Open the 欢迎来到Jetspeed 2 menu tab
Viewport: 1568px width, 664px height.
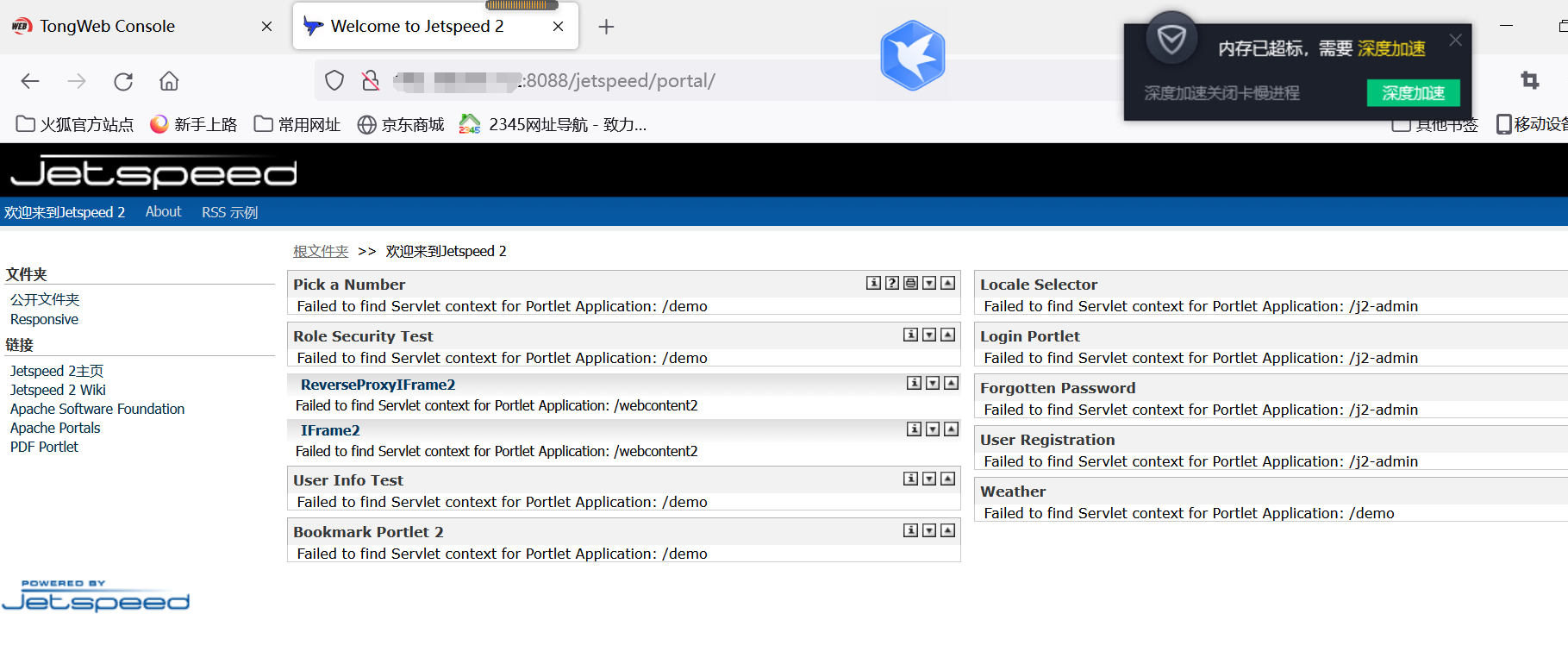click(x=65, y=212)
